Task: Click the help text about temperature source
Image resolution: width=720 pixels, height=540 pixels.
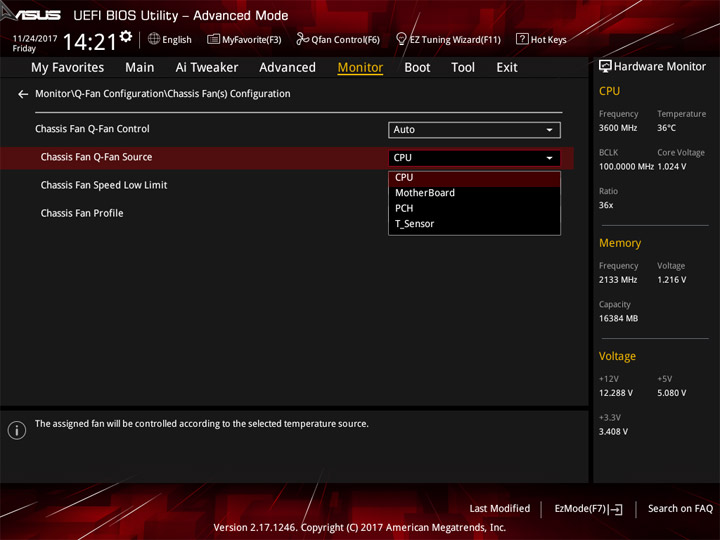Action: (202, 424)
